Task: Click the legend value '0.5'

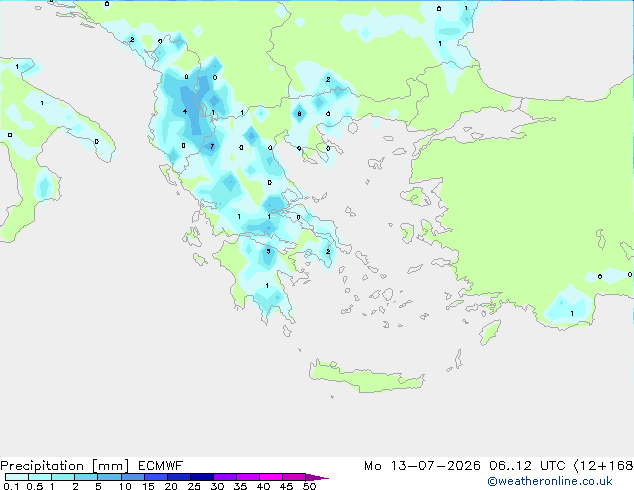Action: coord(34,486)
